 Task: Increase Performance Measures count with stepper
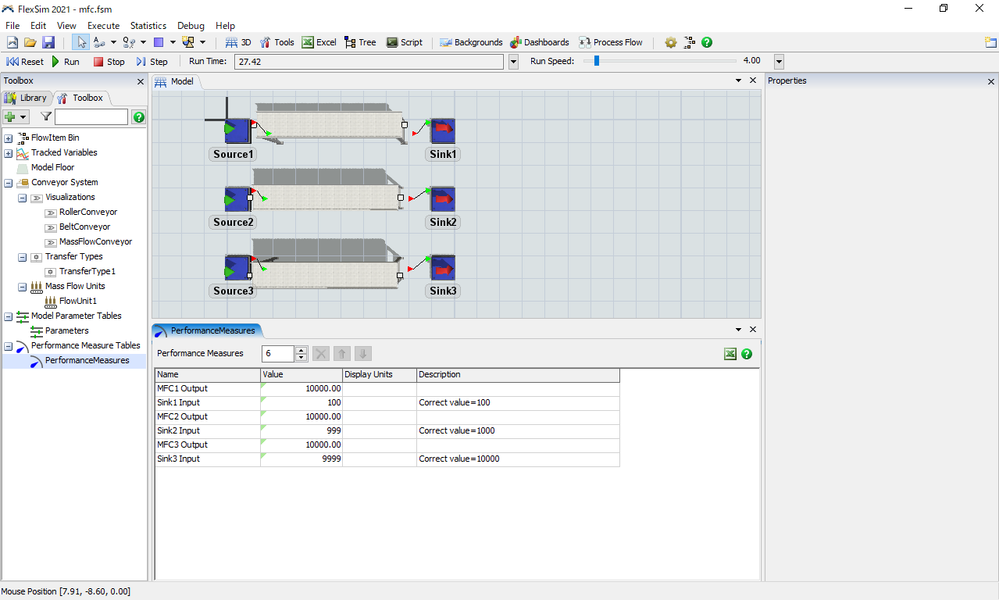click(301, 350)
